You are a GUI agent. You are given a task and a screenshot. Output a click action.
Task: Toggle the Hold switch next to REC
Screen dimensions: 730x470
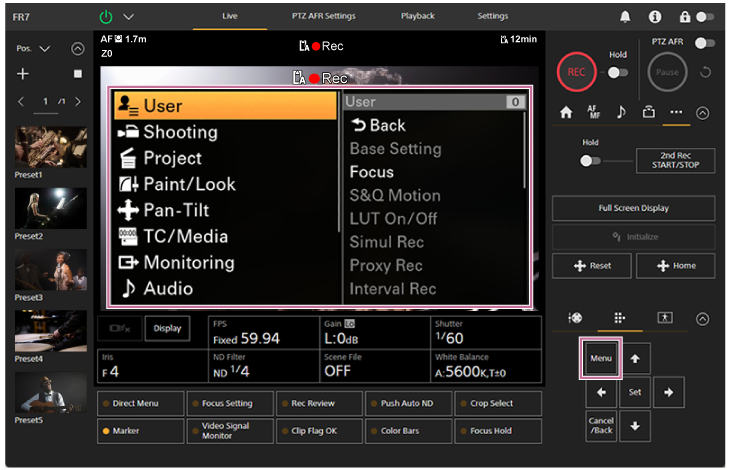617,72
